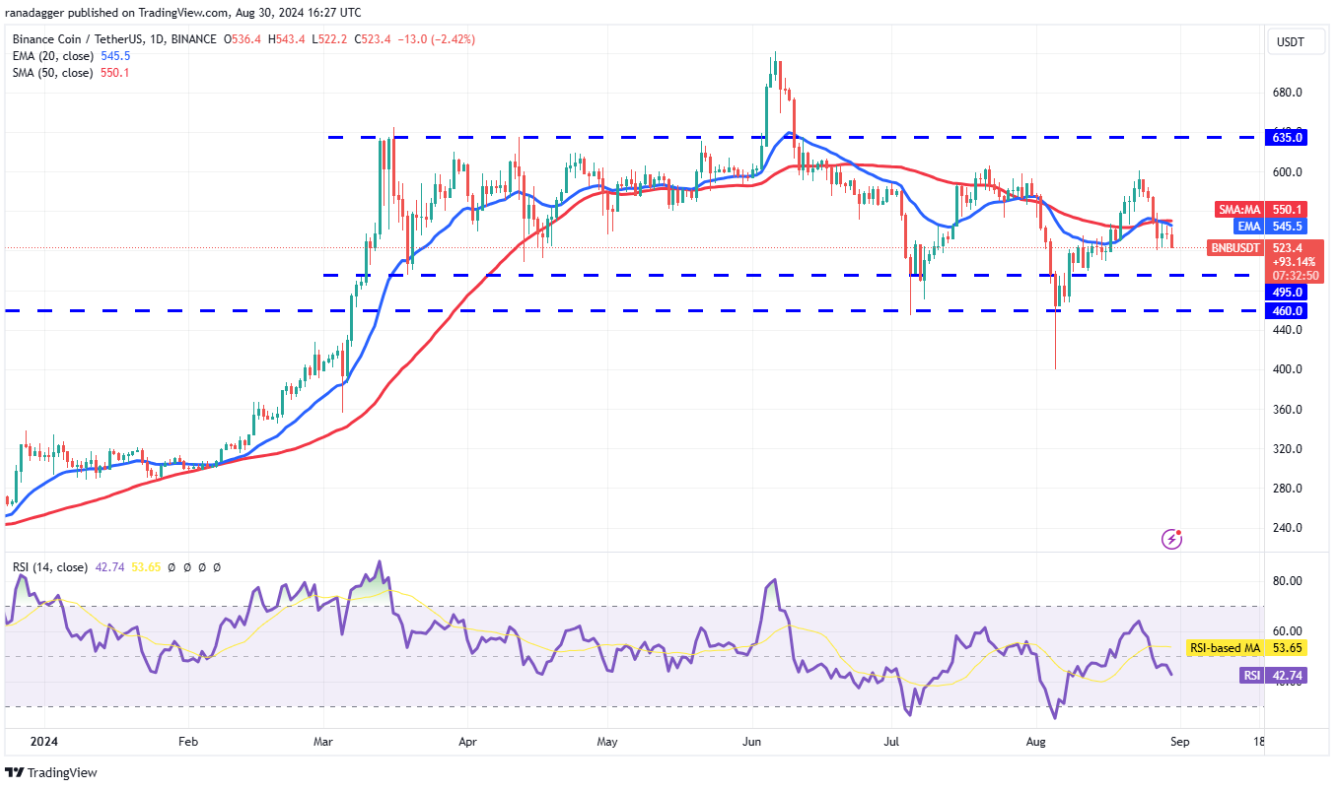Click the TradingView logo

tap(51, 773)
